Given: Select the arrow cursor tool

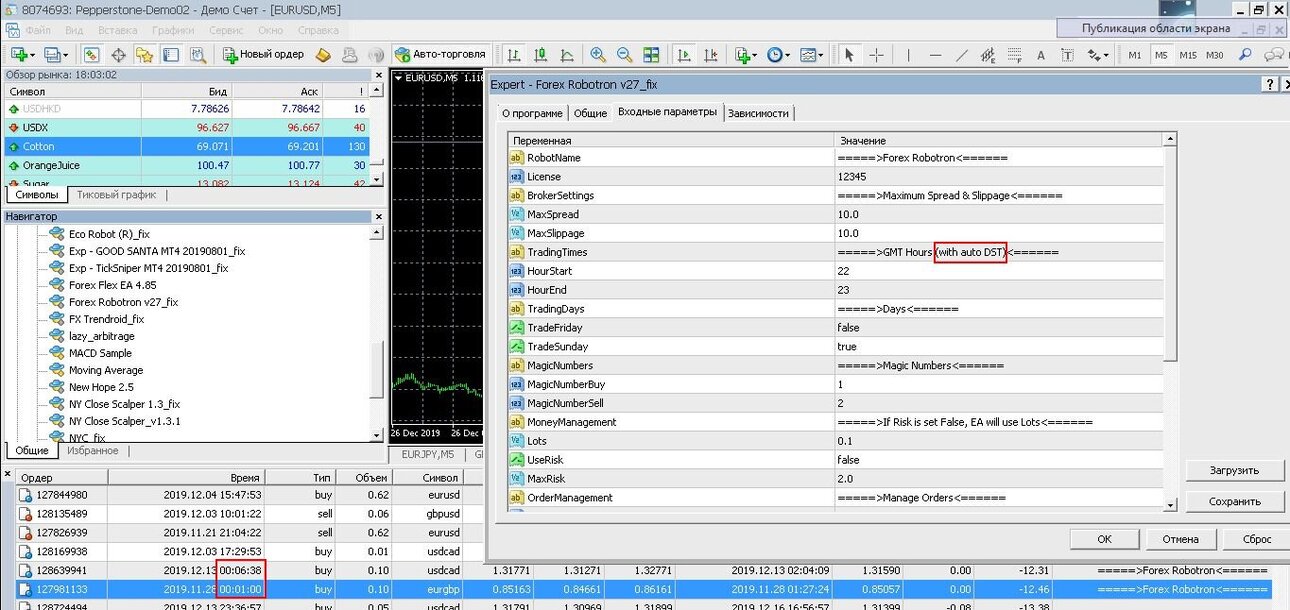Looking at the screenshot, I should pos(849,55).
